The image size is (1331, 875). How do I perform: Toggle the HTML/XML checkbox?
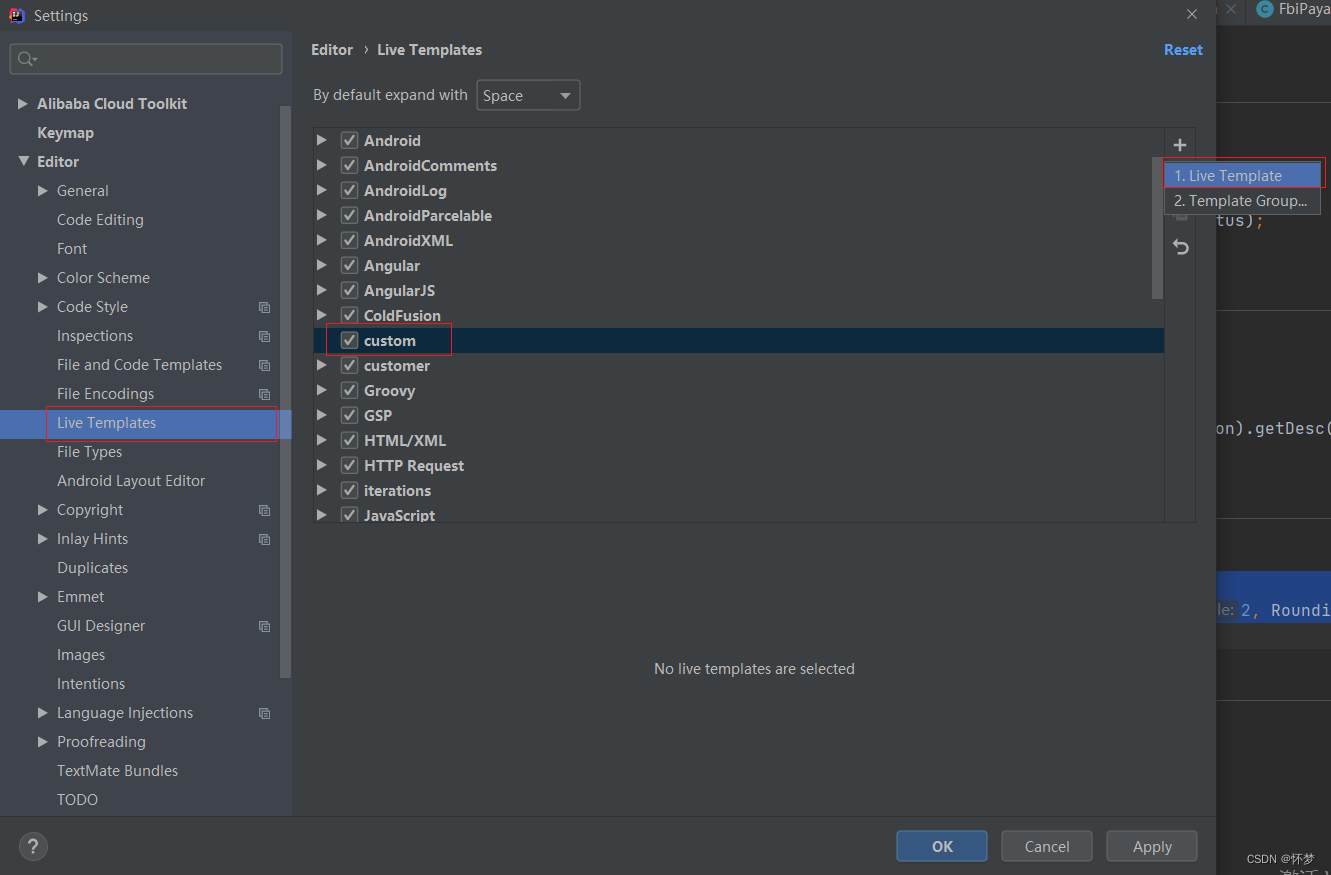point(349,440)
